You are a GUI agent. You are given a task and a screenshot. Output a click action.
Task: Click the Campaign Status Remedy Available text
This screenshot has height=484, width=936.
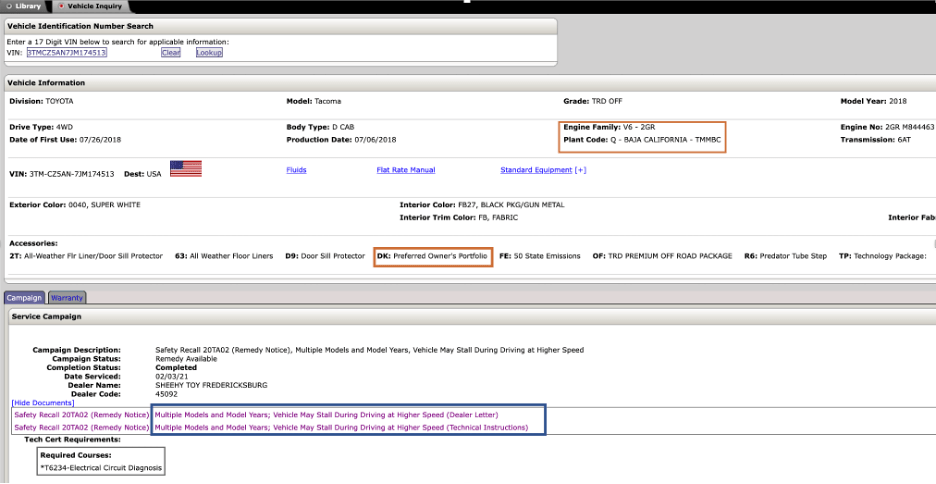[186, 359]
